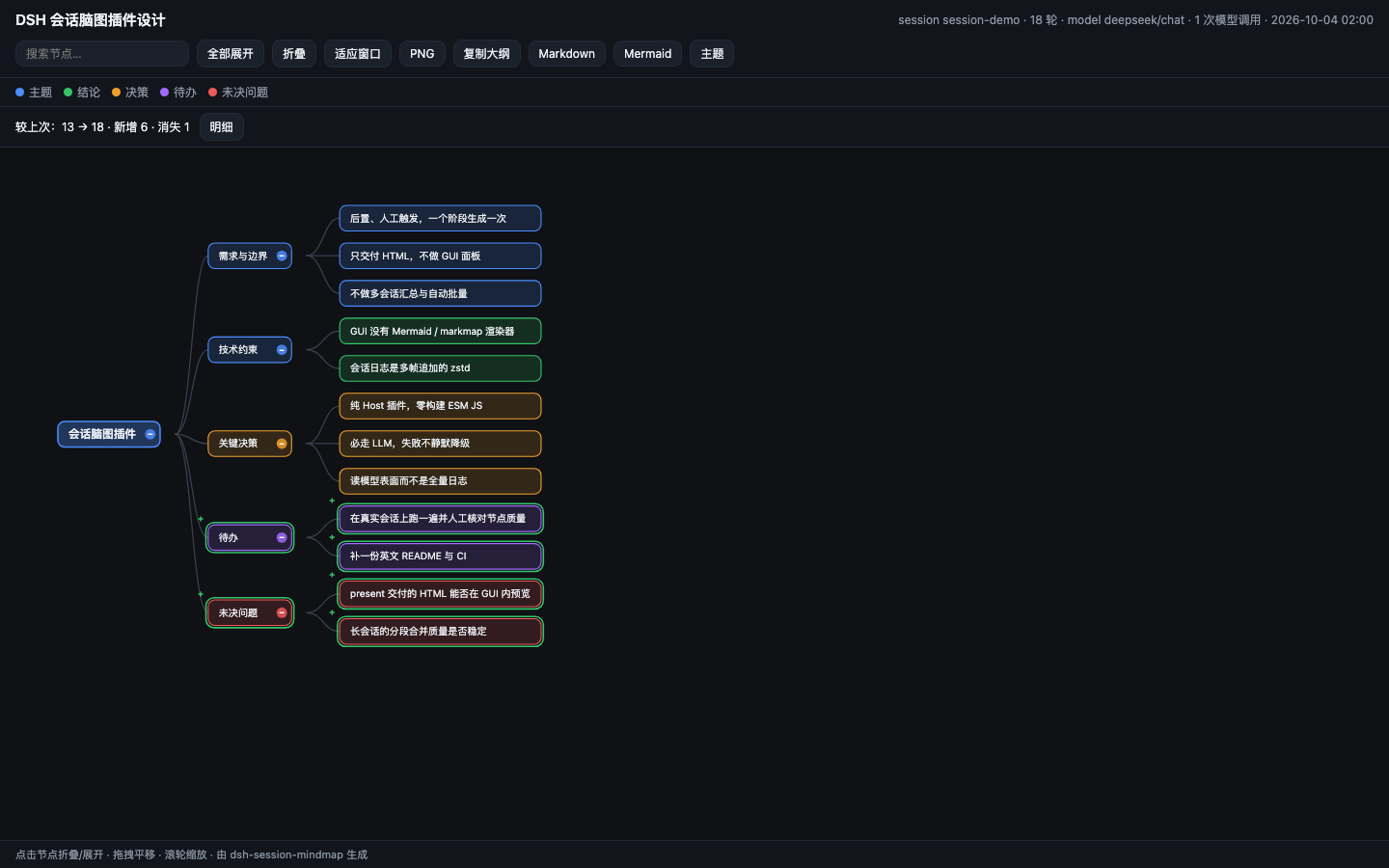This screenshot has height=868, width=1389.
Task: Select node 只交付 HTML，不做 GUI 面板
Action: [x=440, y=256]
